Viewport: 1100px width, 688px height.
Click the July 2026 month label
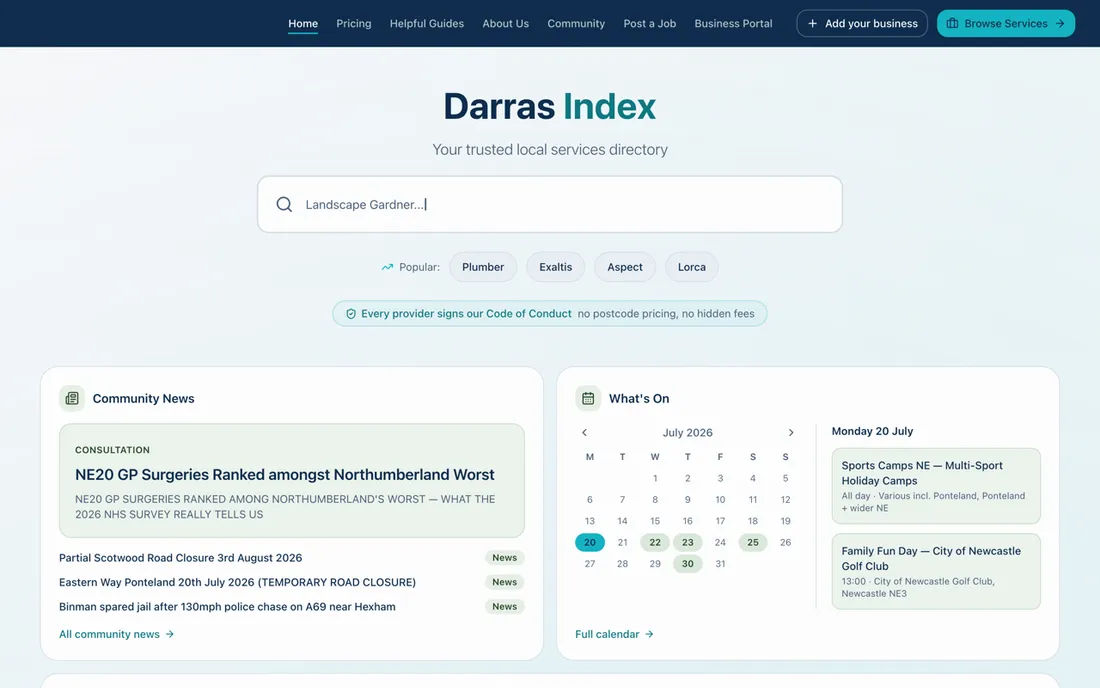tap(688, 433)
